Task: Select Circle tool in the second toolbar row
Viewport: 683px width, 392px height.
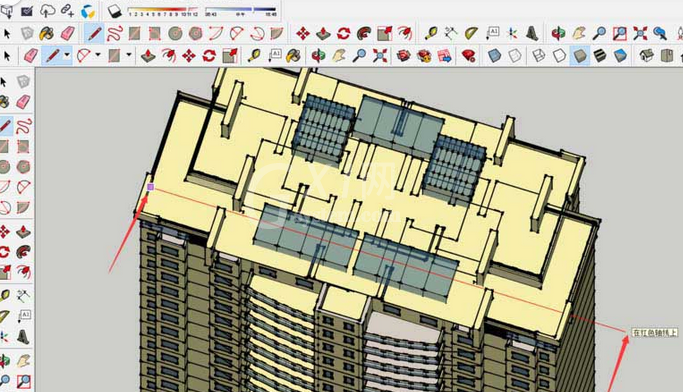Action: click(175, 33)
